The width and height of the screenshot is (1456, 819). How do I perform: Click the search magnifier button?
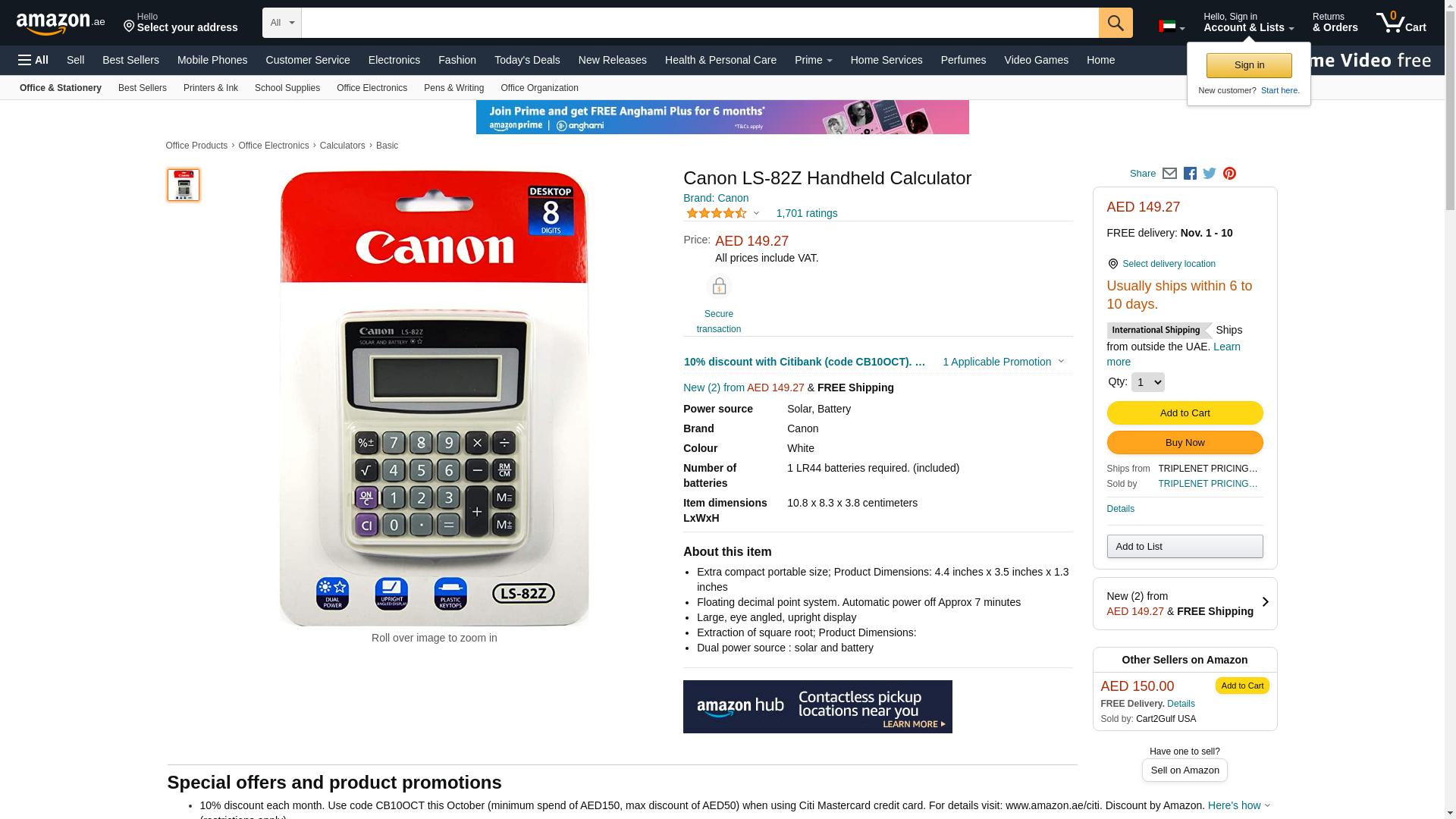[x=1116, y=23]
